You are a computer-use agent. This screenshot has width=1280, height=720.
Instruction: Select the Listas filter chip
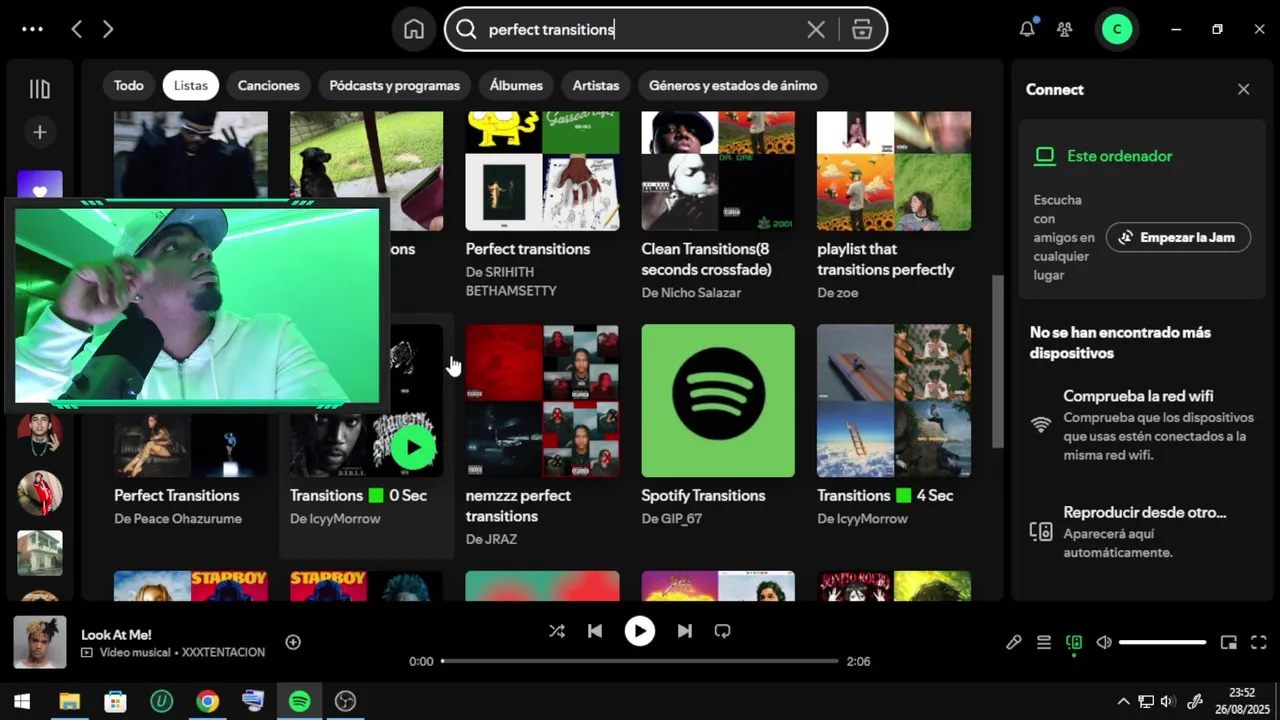point(190,85)
